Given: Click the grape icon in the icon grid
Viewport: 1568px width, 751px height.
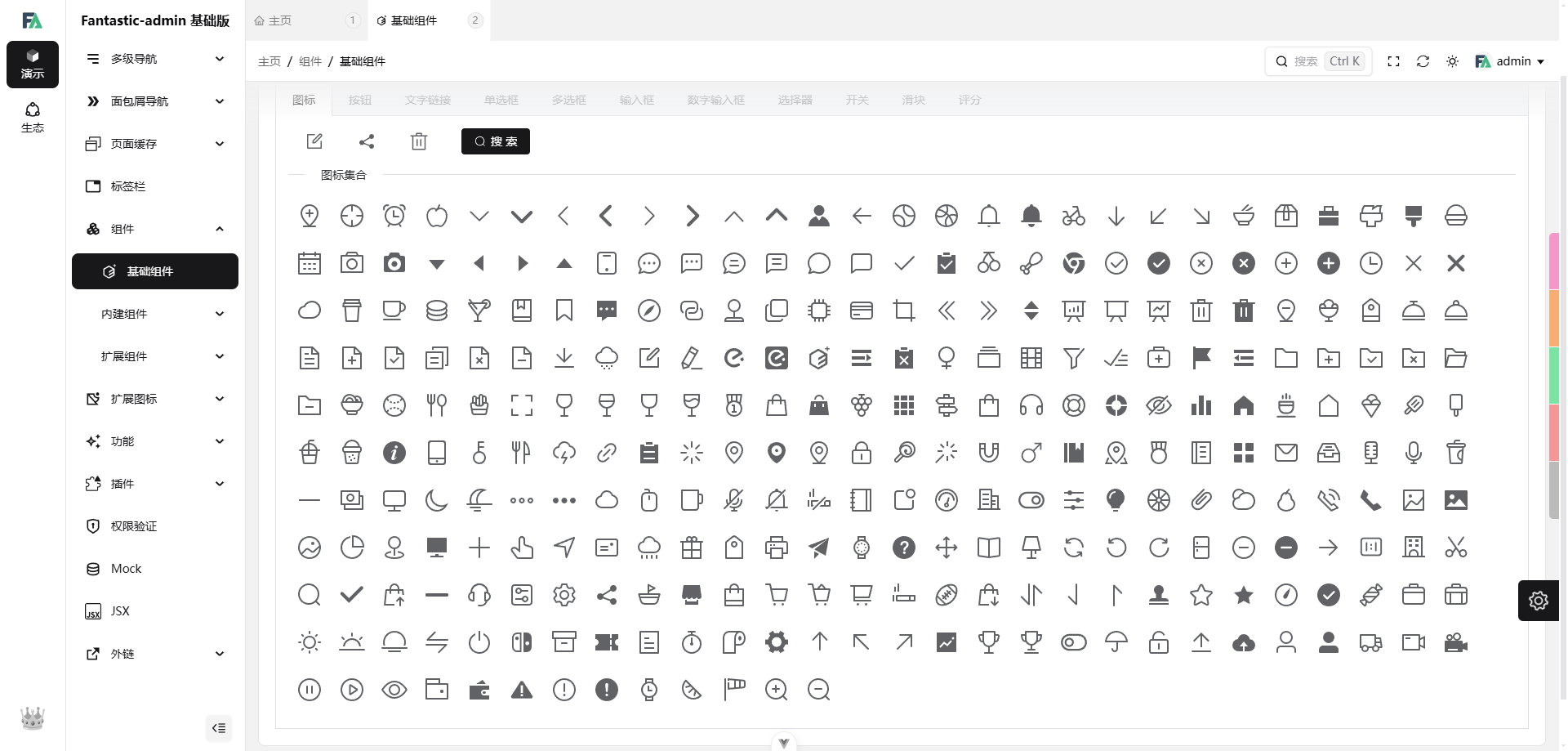Looking at the screenshot, I should coord(862,405).
